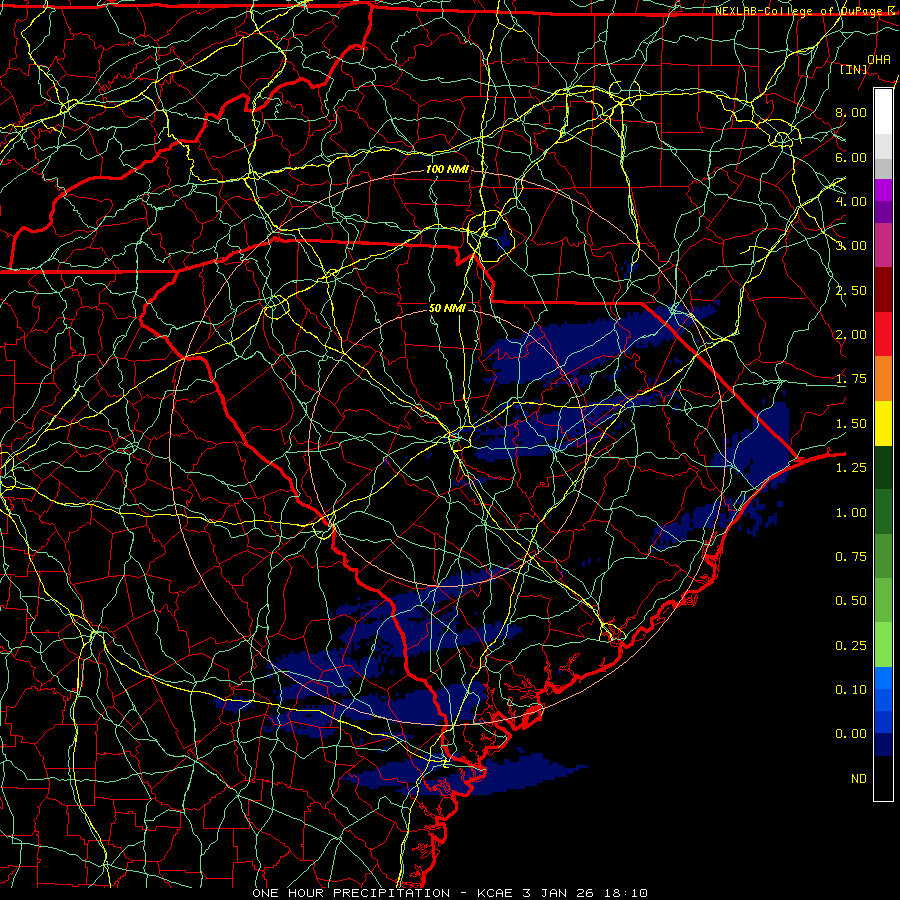Select the 6.00 legend value
Viewport: 900px width, 900px height.
pos(851,157)
